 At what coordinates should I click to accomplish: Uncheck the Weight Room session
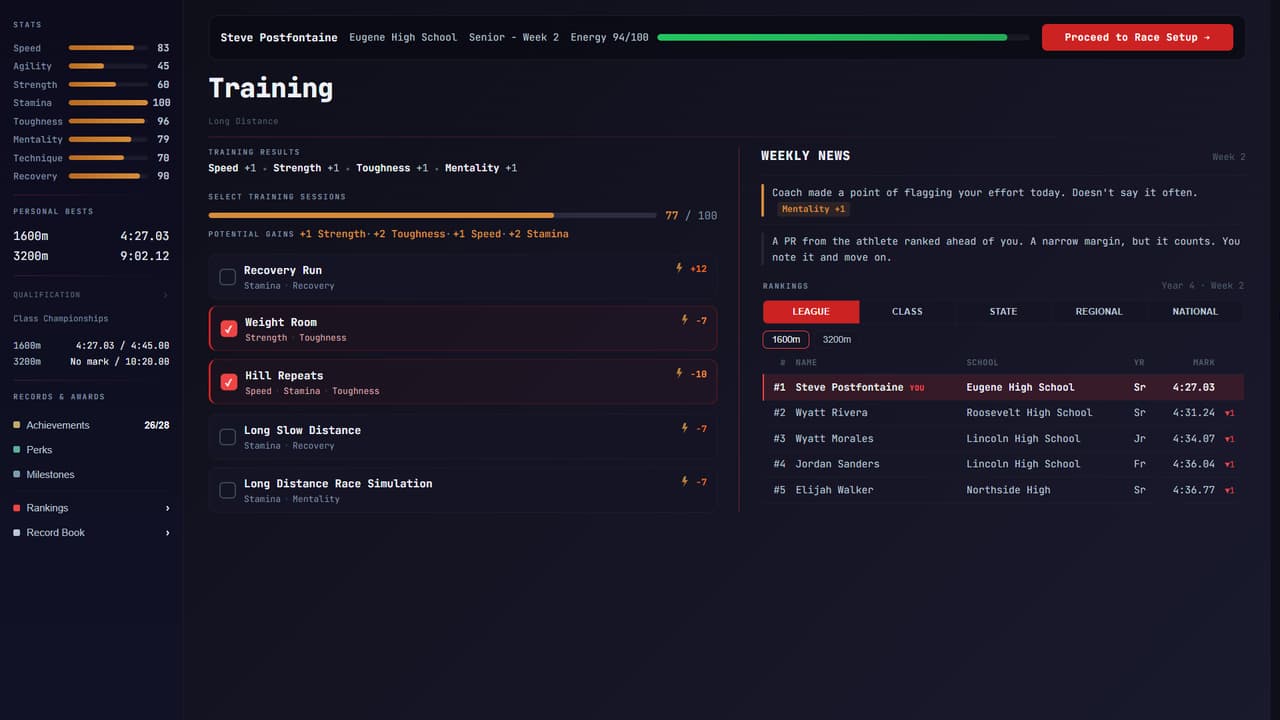pyautogui.click(x=228, y=328)
